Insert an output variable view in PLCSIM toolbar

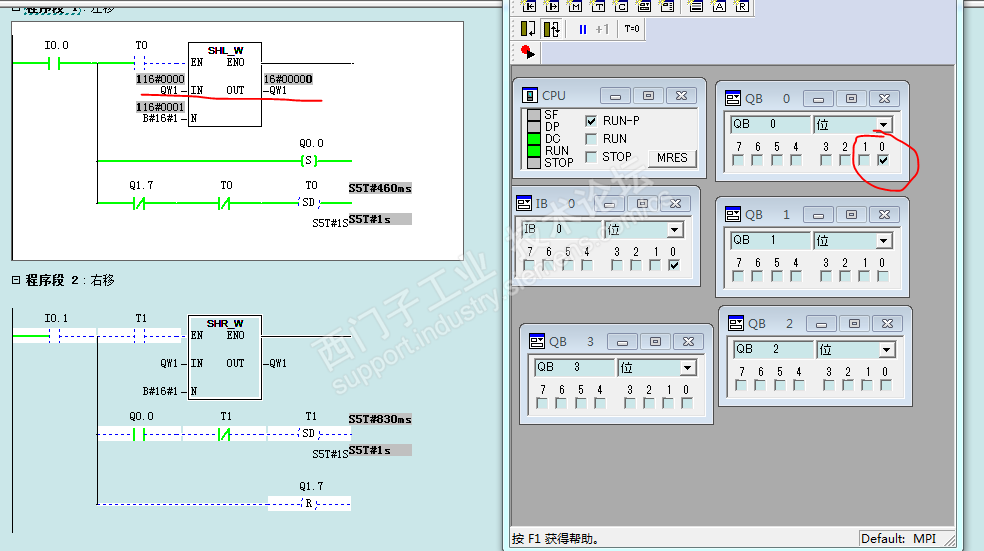pyautogui.click(x=552, y=6)
